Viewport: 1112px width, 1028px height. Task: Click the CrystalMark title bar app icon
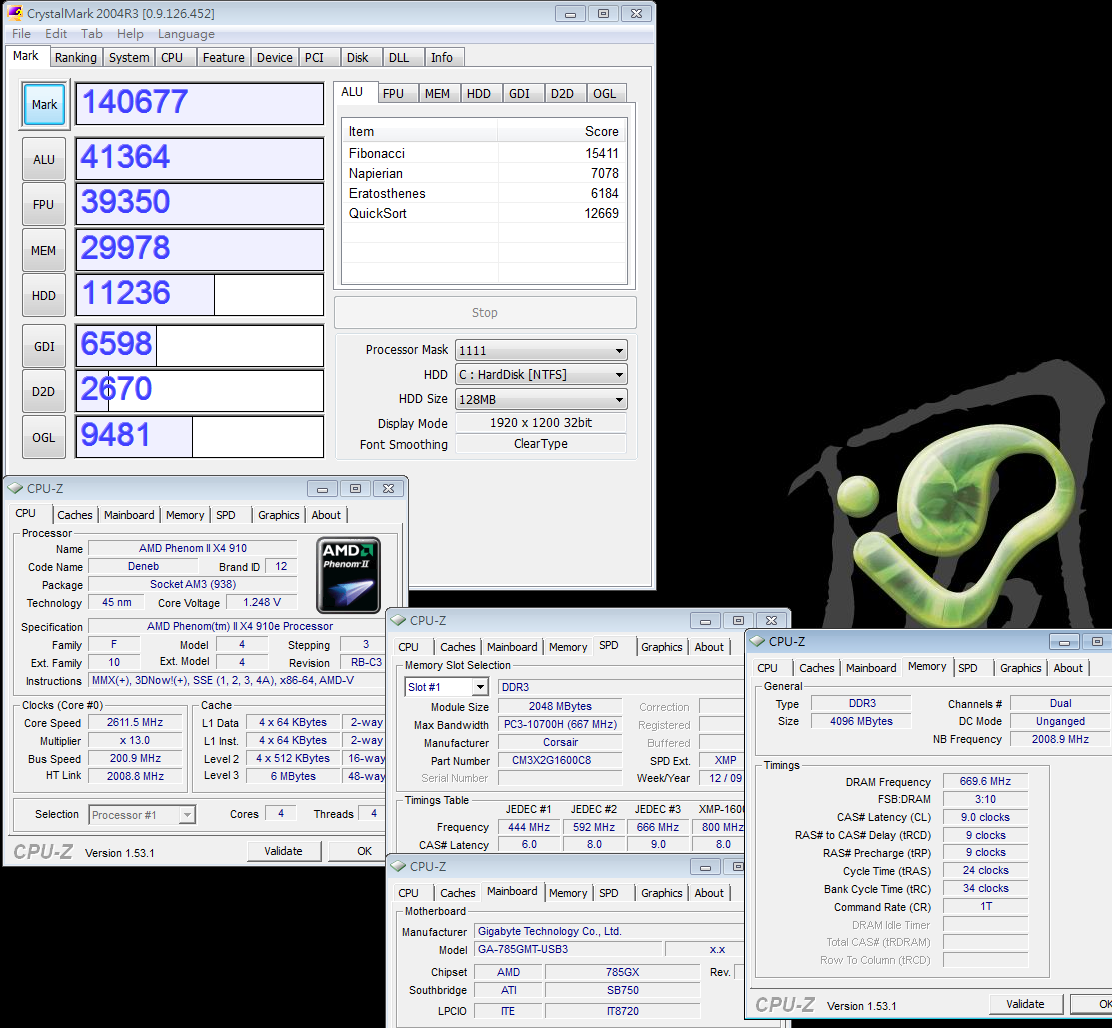[14, 13]
